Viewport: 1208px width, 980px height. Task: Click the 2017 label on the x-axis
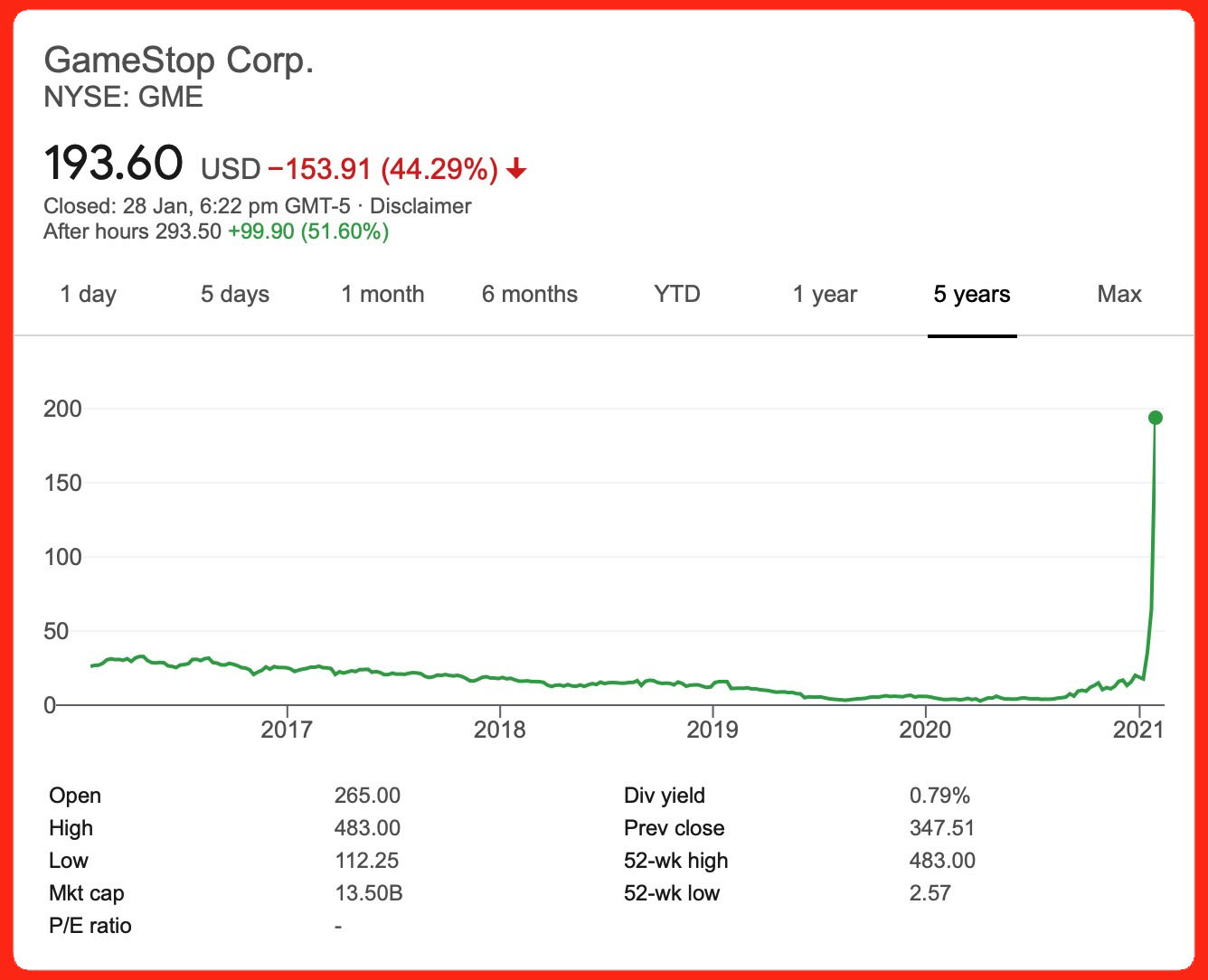coord(287,729)
